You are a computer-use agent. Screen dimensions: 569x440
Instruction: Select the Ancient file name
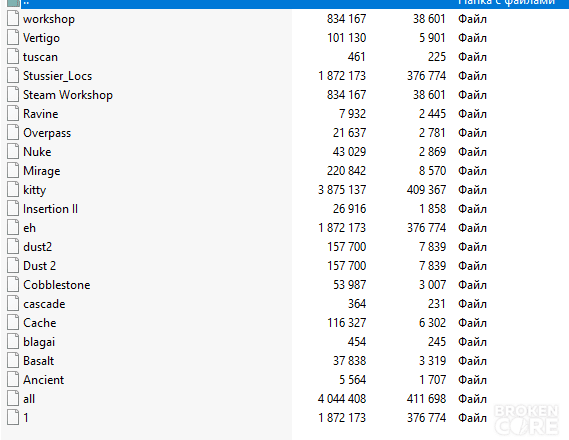pos(44,380)
